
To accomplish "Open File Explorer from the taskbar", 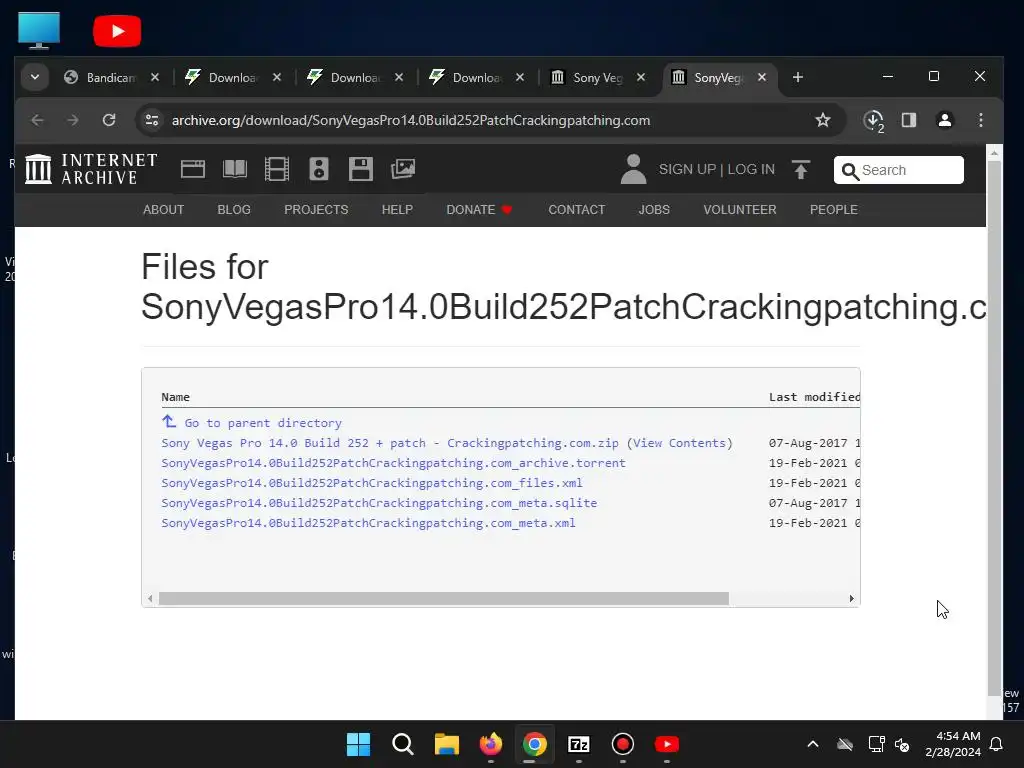I will tap(447, 744).
